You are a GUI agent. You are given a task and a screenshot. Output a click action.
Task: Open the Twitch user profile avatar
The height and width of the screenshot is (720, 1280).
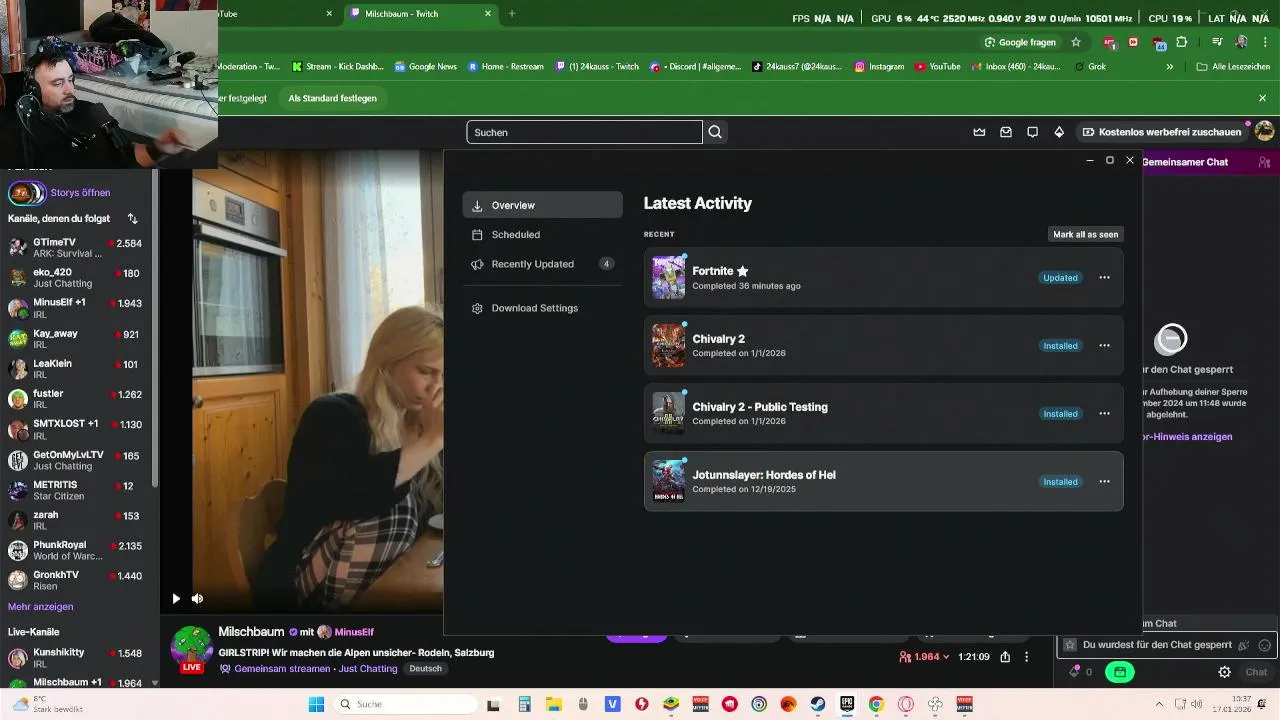pyautogui.click(x=1264, y=132)
